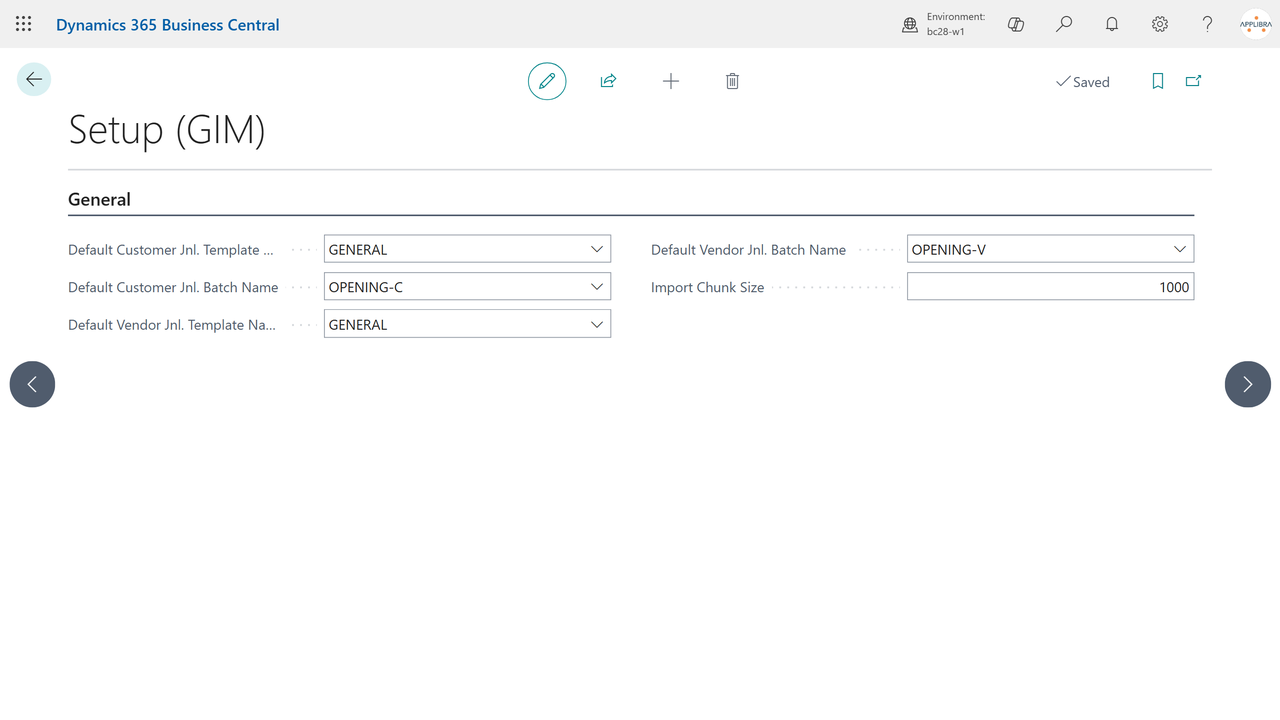The image size is (1280, 720).
Task: Bookmark this page
Action: pos(1158,81)
